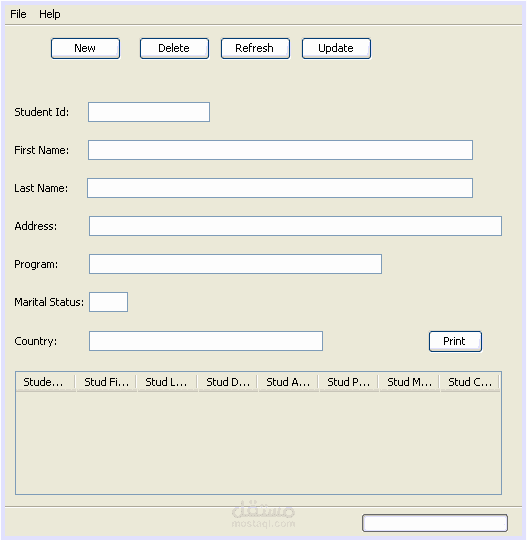
Task: Select the Marital Status field
Action: pyautogui.click(x=108, y=302)
